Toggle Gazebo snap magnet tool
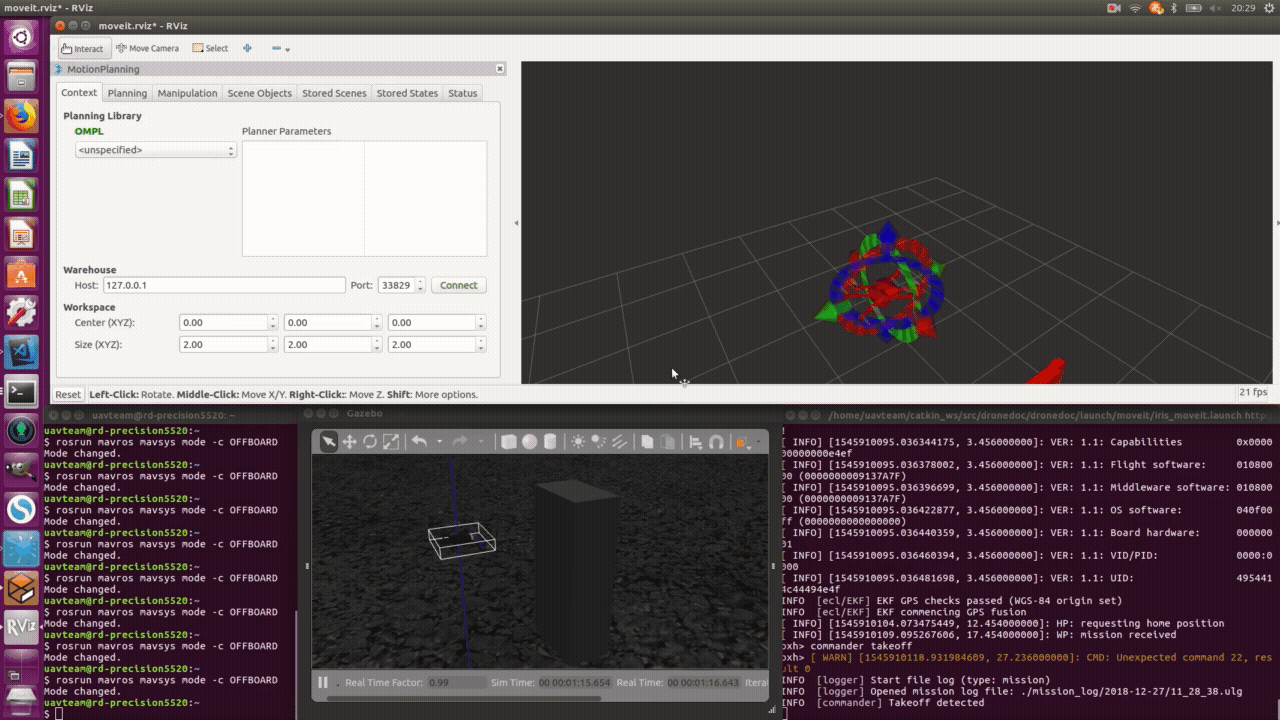 pyautogui.click(x=716, y=441)
